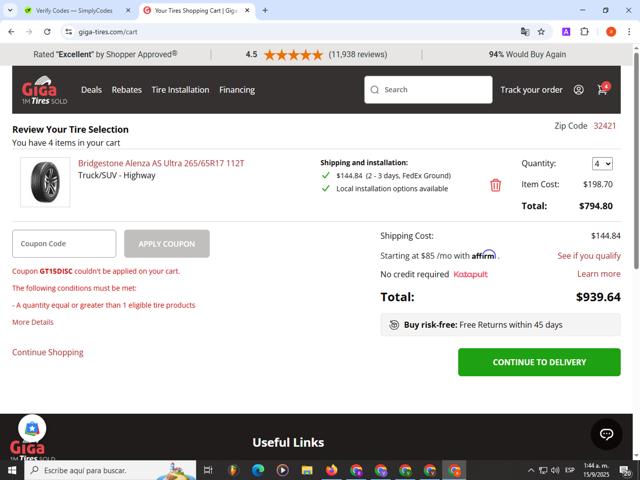Click the address bar URL giga-tires.com/cart
The image size is (640, 480).
108,32
